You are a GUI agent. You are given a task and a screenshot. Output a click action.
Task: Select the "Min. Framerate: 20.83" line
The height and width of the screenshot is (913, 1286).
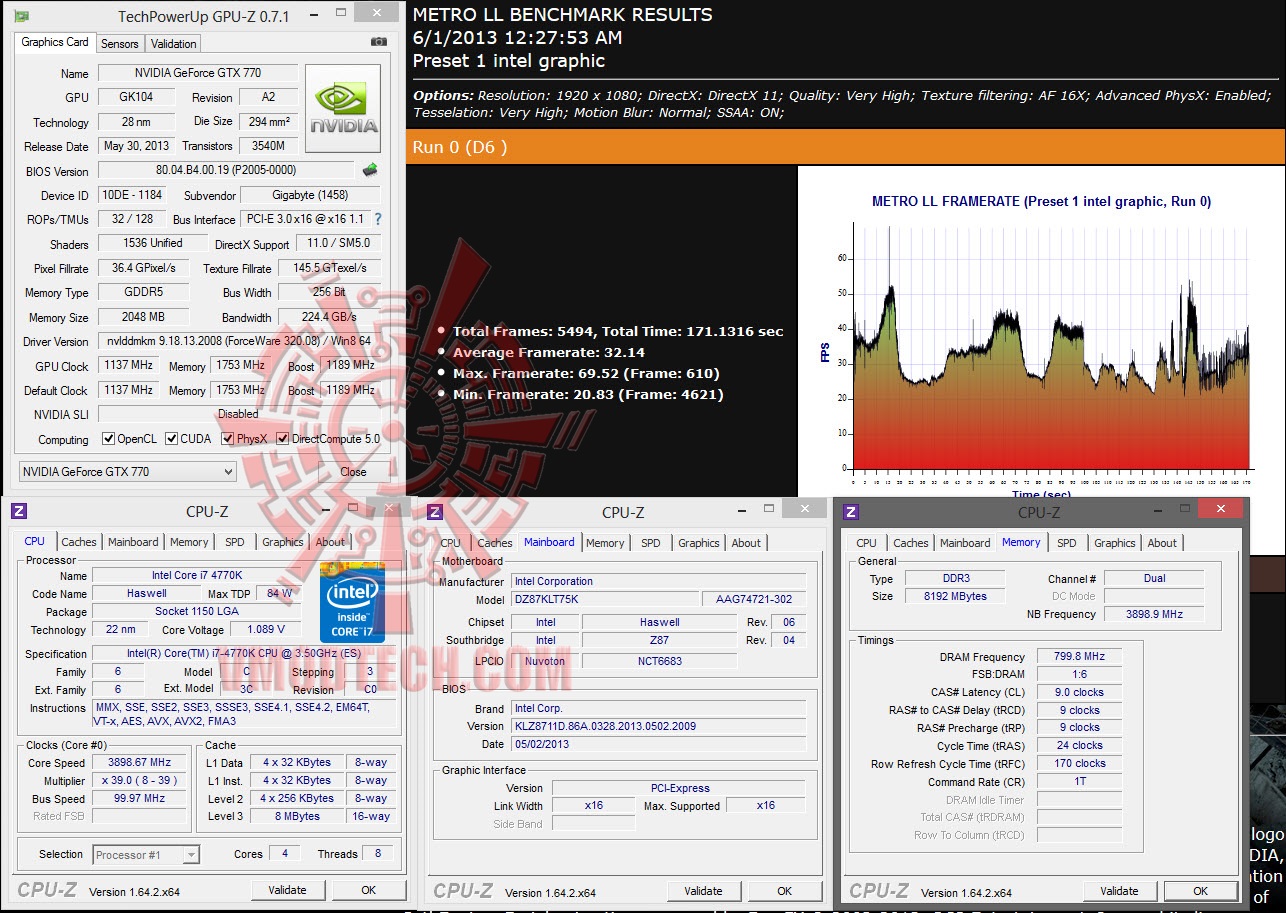(588, 394)
